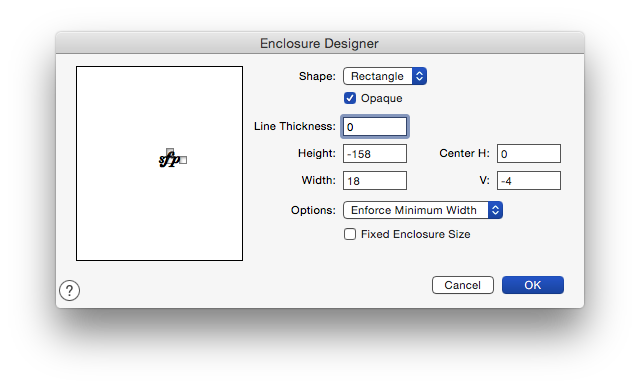Click the Options: label

coord(313,210)
